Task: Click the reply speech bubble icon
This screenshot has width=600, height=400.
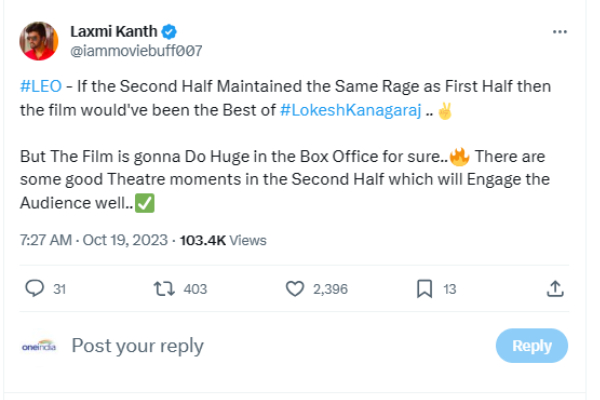Action: tap(34, 289)
